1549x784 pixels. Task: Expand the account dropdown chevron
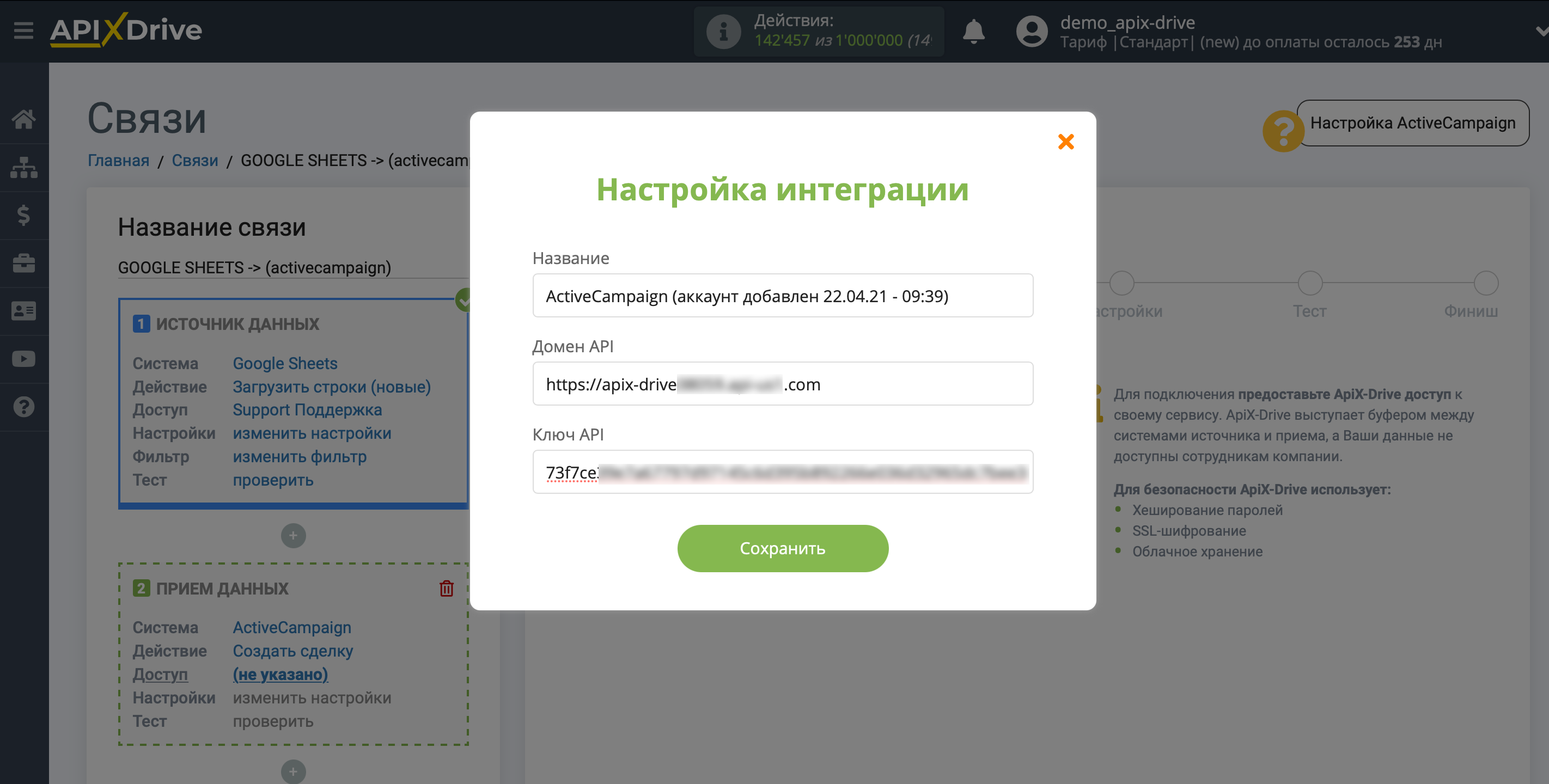pos(1541,31)
